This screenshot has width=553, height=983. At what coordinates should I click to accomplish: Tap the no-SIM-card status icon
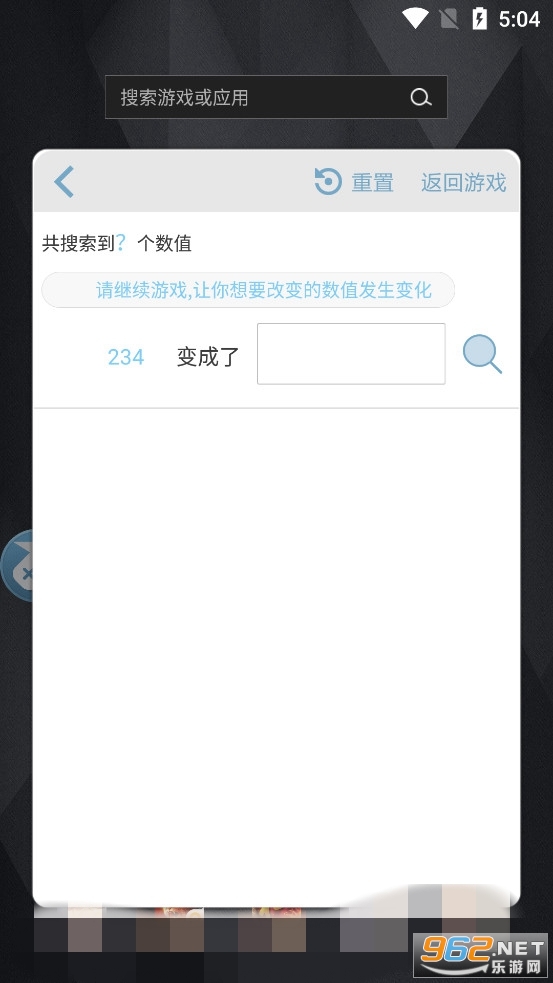(449, 19)
